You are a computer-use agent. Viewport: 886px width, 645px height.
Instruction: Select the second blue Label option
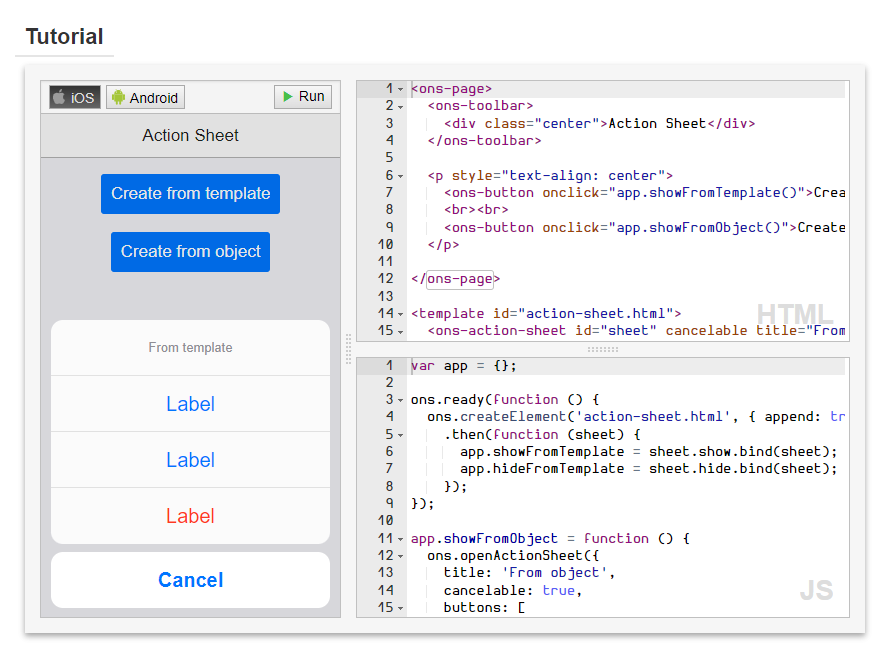(x=190, y=460)
